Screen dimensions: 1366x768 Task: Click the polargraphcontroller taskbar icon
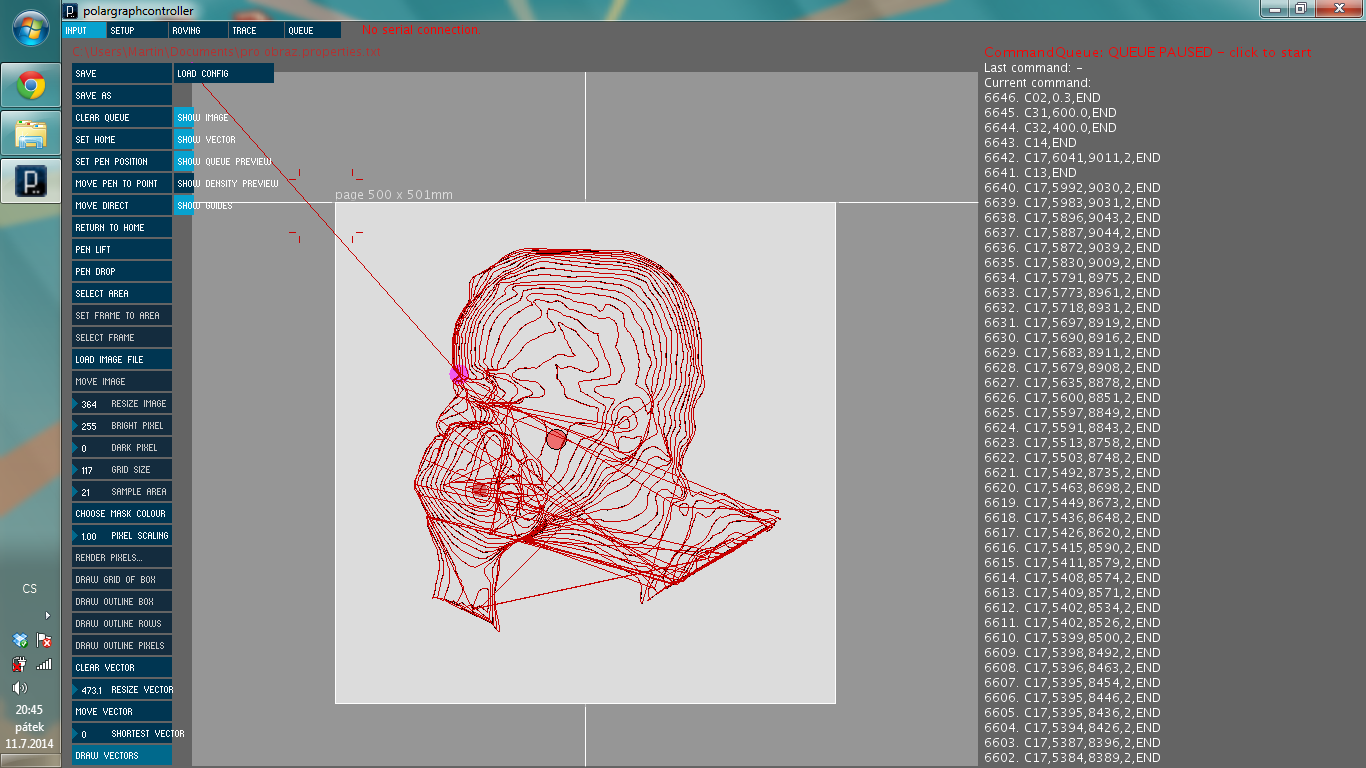[x=31, y=180]
